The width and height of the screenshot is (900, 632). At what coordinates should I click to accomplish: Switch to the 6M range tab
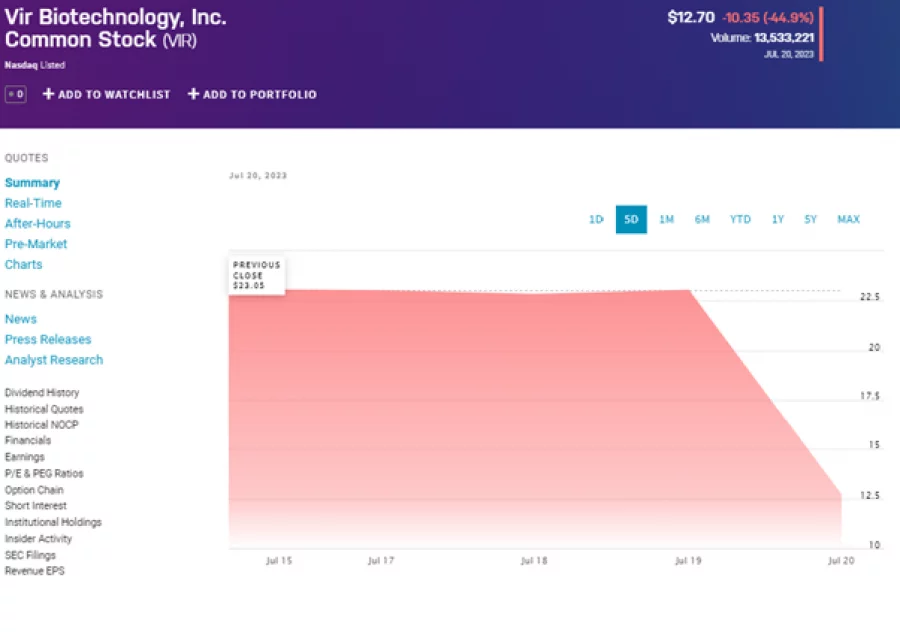[x=702, y=219]
